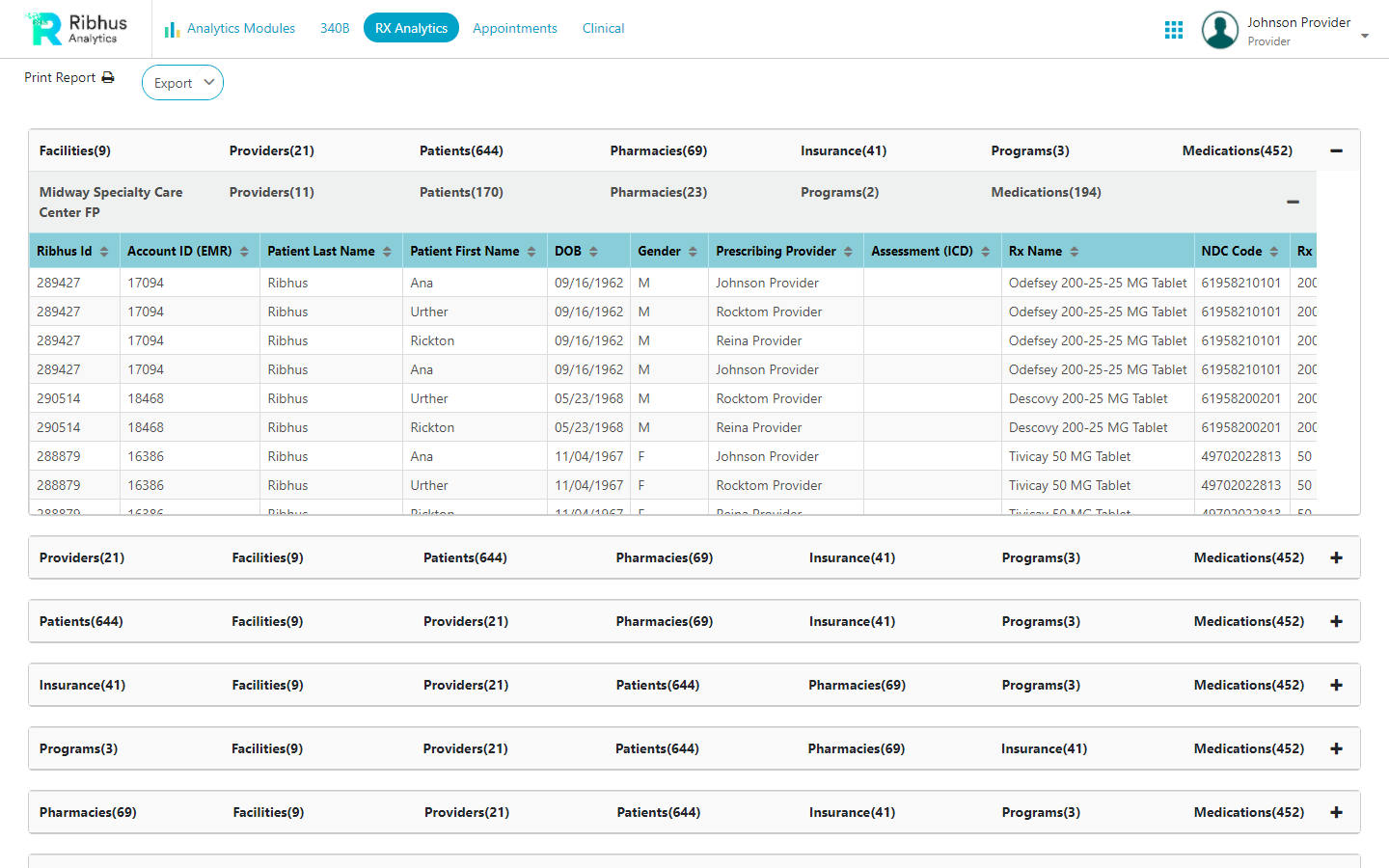
Task: Click the printer icon beside Print Report
Action: click(x=108, y=77)
